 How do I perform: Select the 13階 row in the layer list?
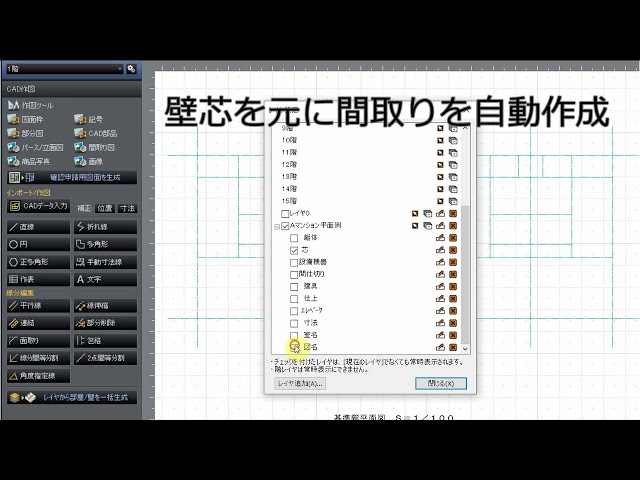click(x=369, y=177)
